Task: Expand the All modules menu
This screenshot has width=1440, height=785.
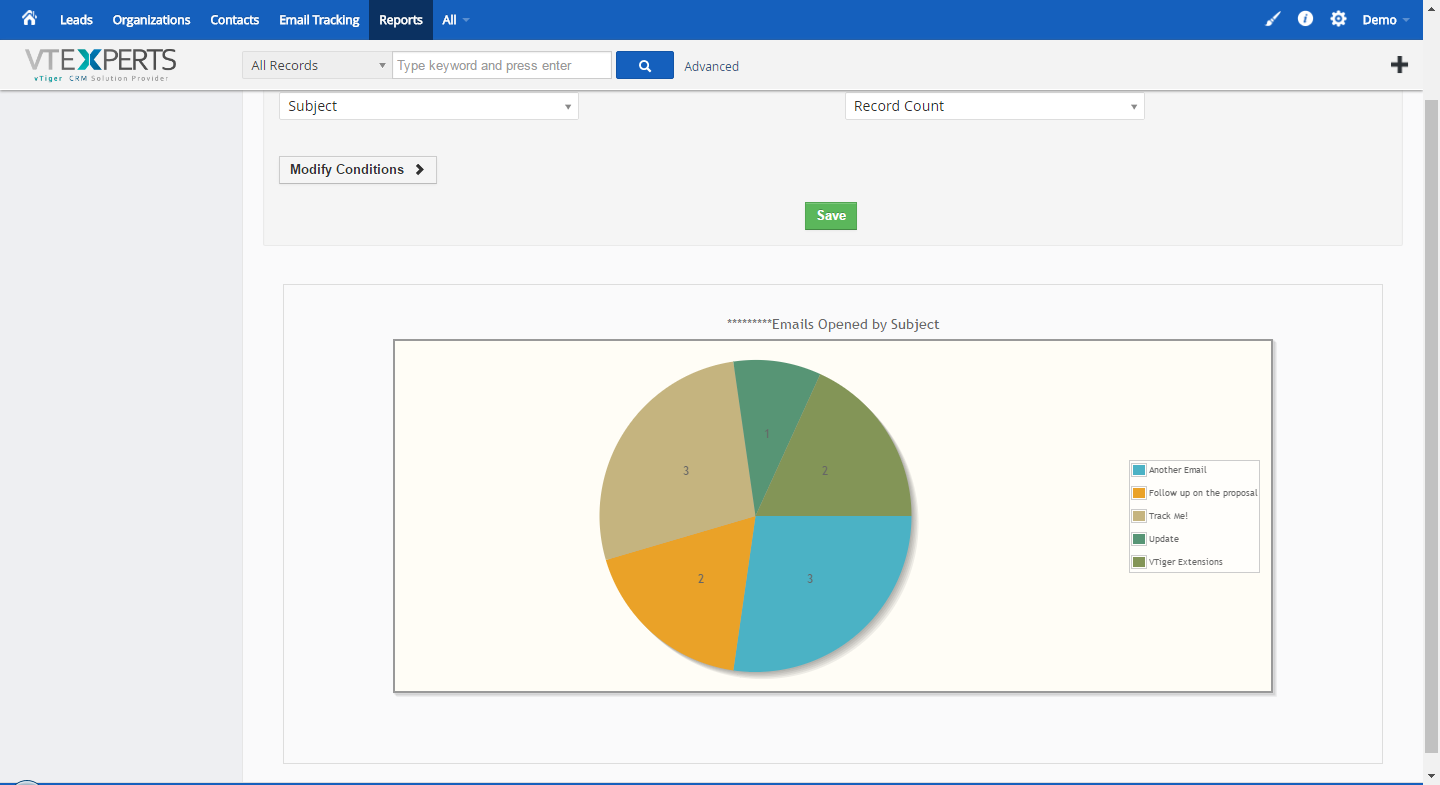Action: [455, 20]
